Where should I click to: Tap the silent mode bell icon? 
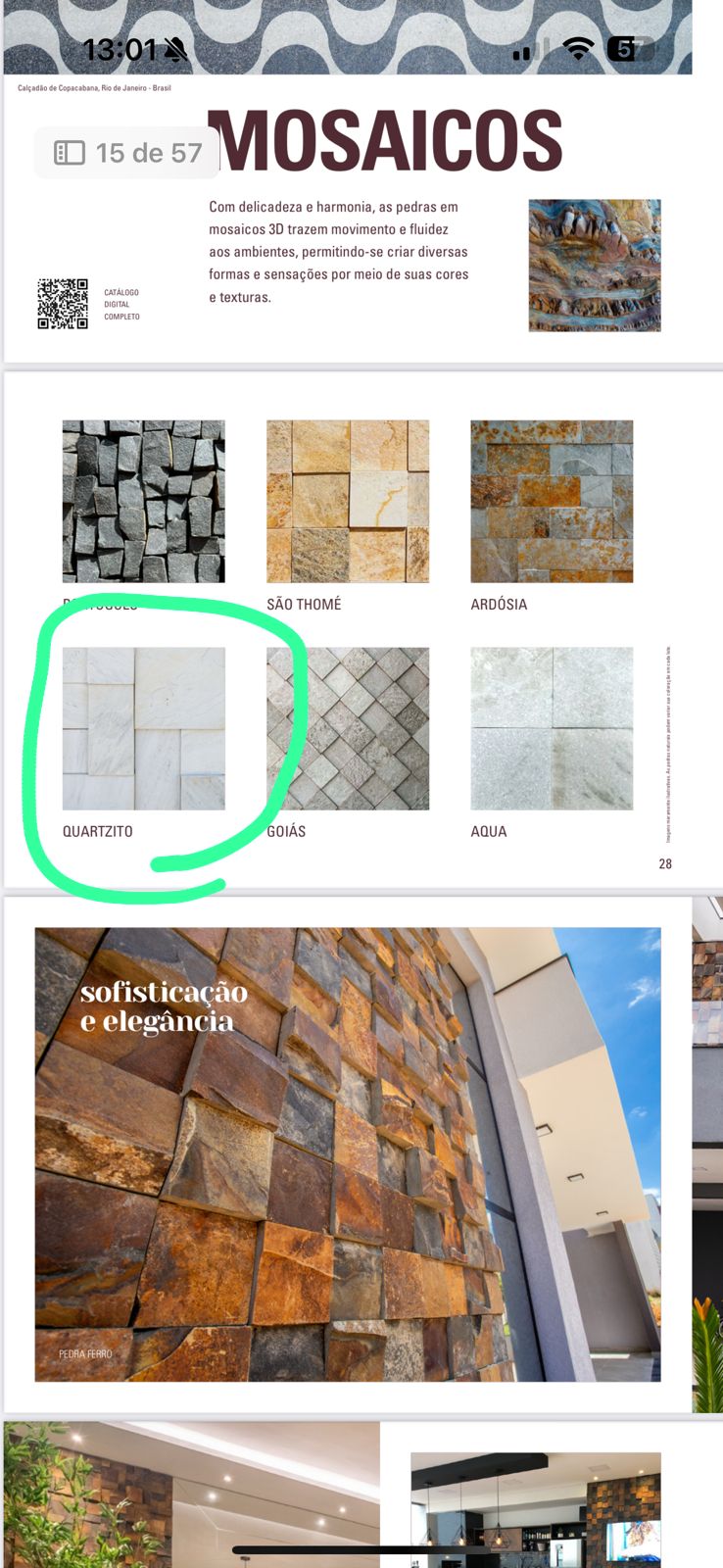(175, 50)
